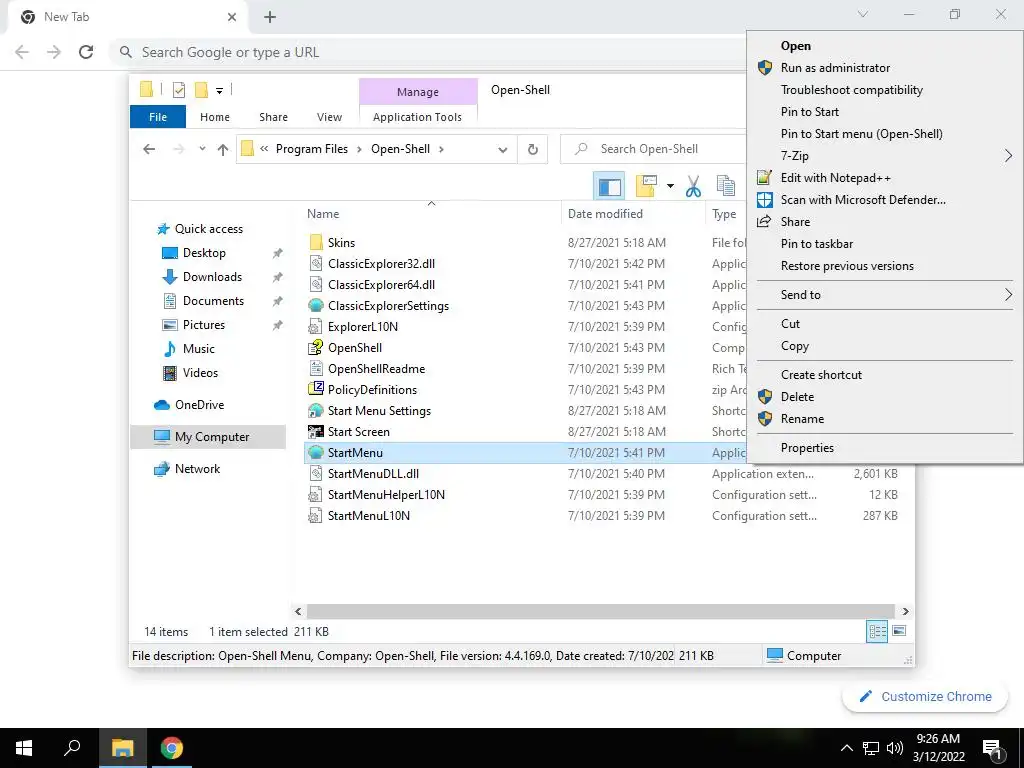Click the OpenShell help file icon
Screen dimensions: 1024x768
click(x=315, y=347)
